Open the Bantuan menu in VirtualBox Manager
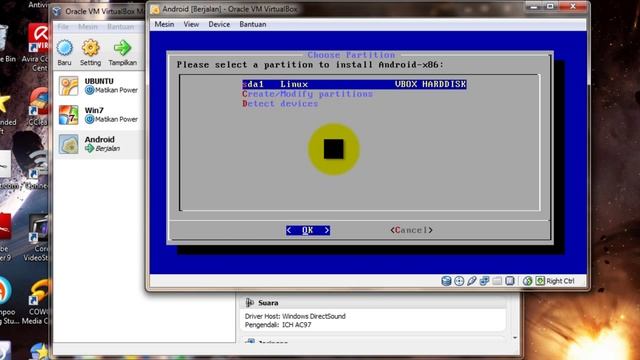This screenshot has width=640, height=360. [x=120, y=27]
